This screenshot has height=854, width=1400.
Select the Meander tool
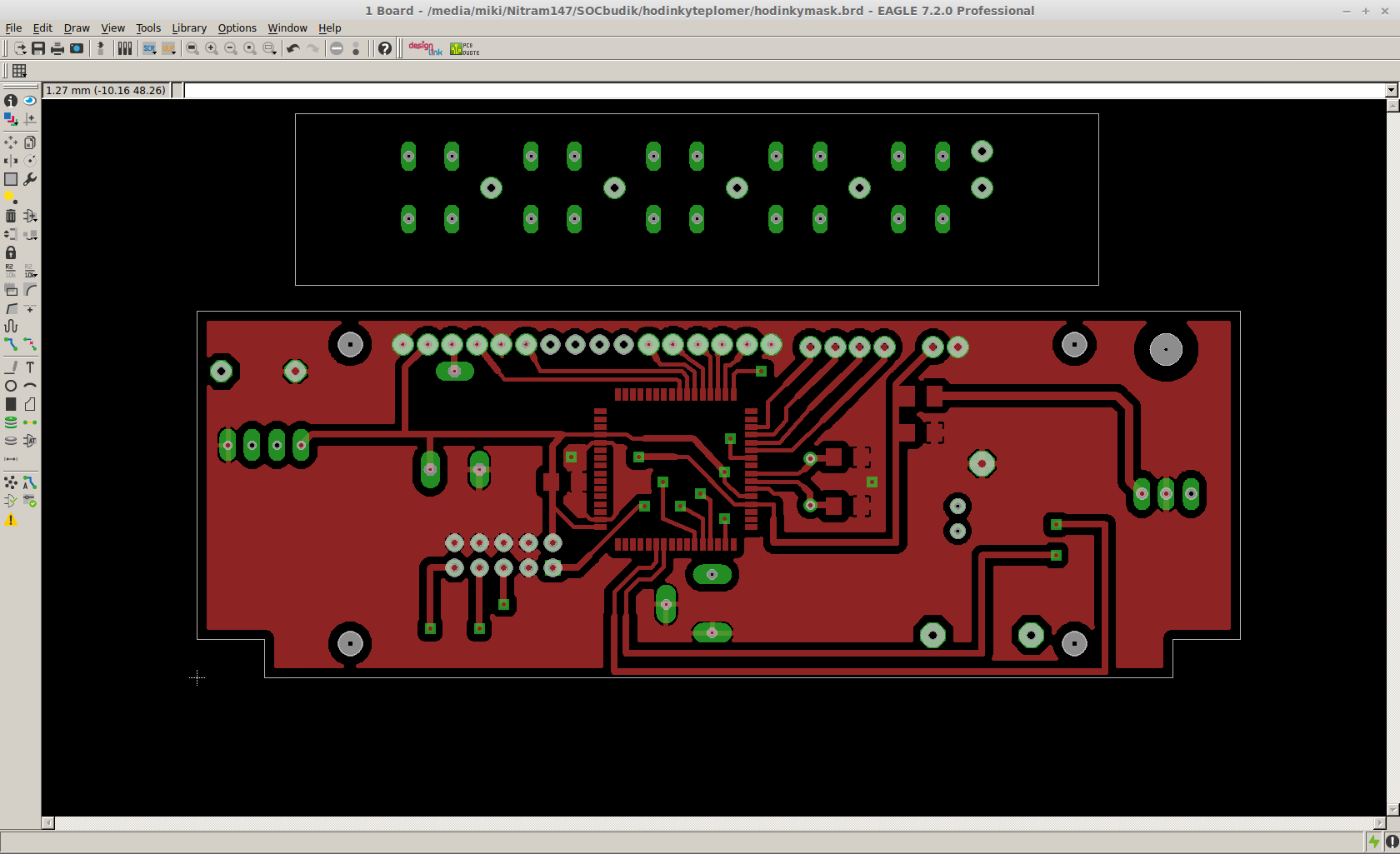11,326
